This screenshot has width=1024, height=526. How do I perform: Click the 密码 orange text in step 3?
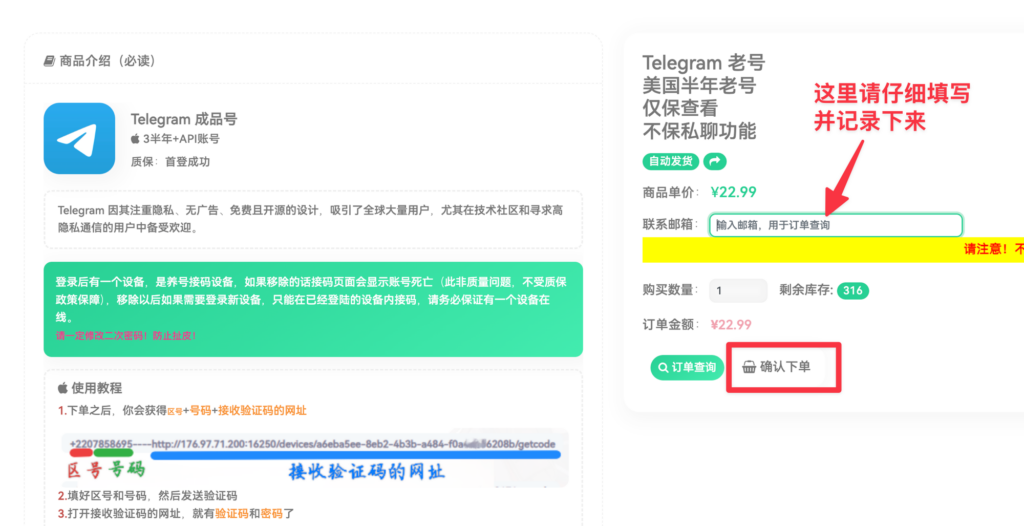coord(271,514)
